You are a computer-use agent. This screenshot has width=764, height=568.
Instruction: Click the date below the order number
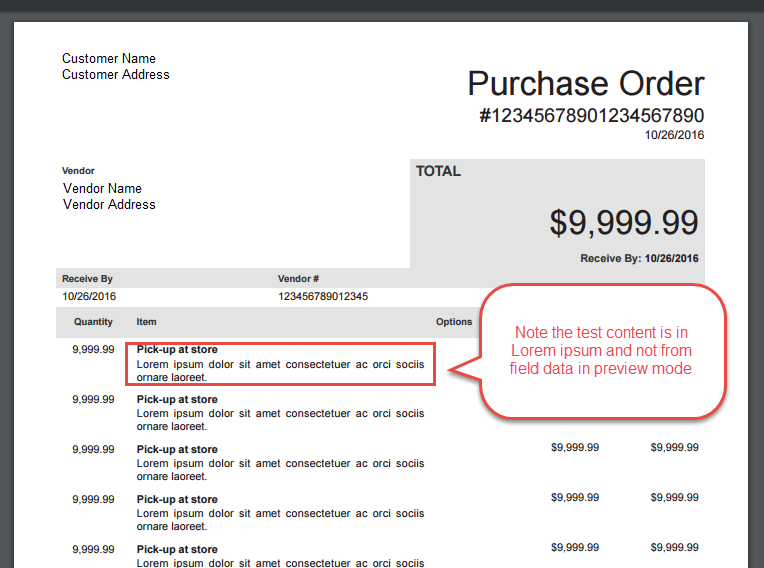(x=674, y=134)
